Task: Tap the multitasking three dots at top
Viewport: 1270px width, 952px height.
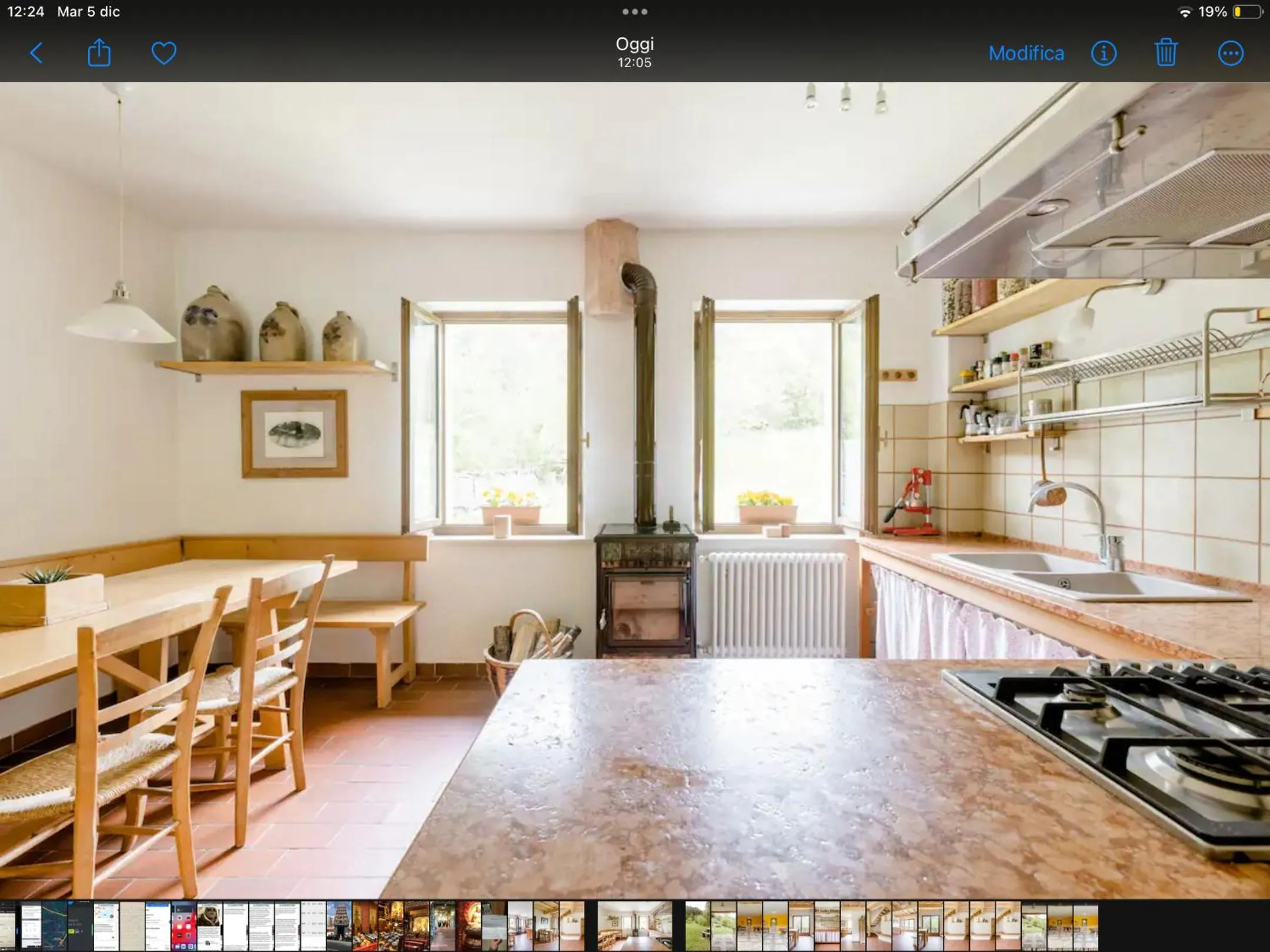Action: click(635, 11)
